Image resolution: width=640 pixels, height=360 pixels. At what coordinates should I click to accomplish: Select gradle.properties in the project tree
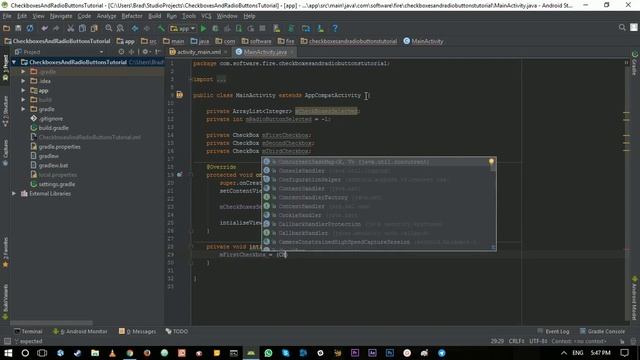tap(60, 147)
